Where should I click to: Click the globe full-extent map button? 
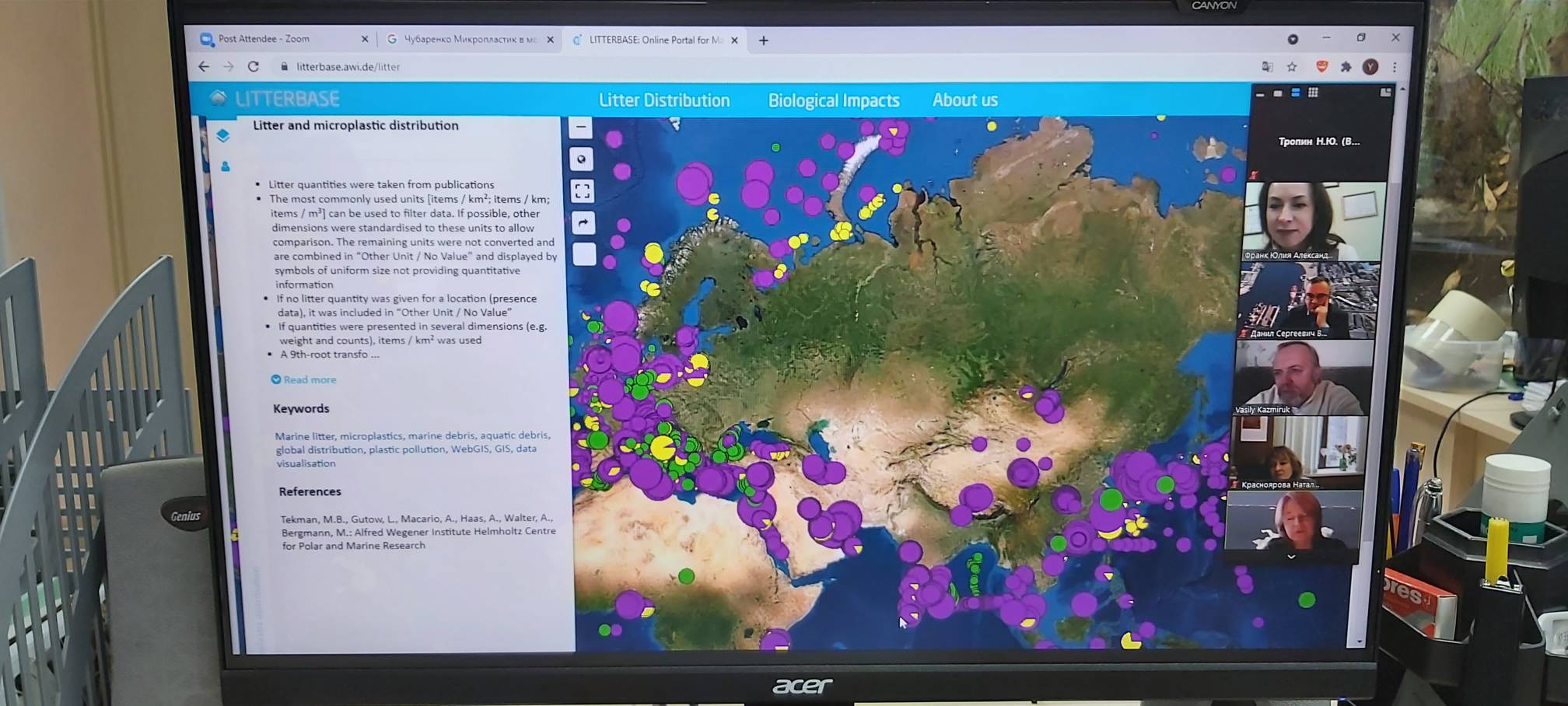click(582, 159)
